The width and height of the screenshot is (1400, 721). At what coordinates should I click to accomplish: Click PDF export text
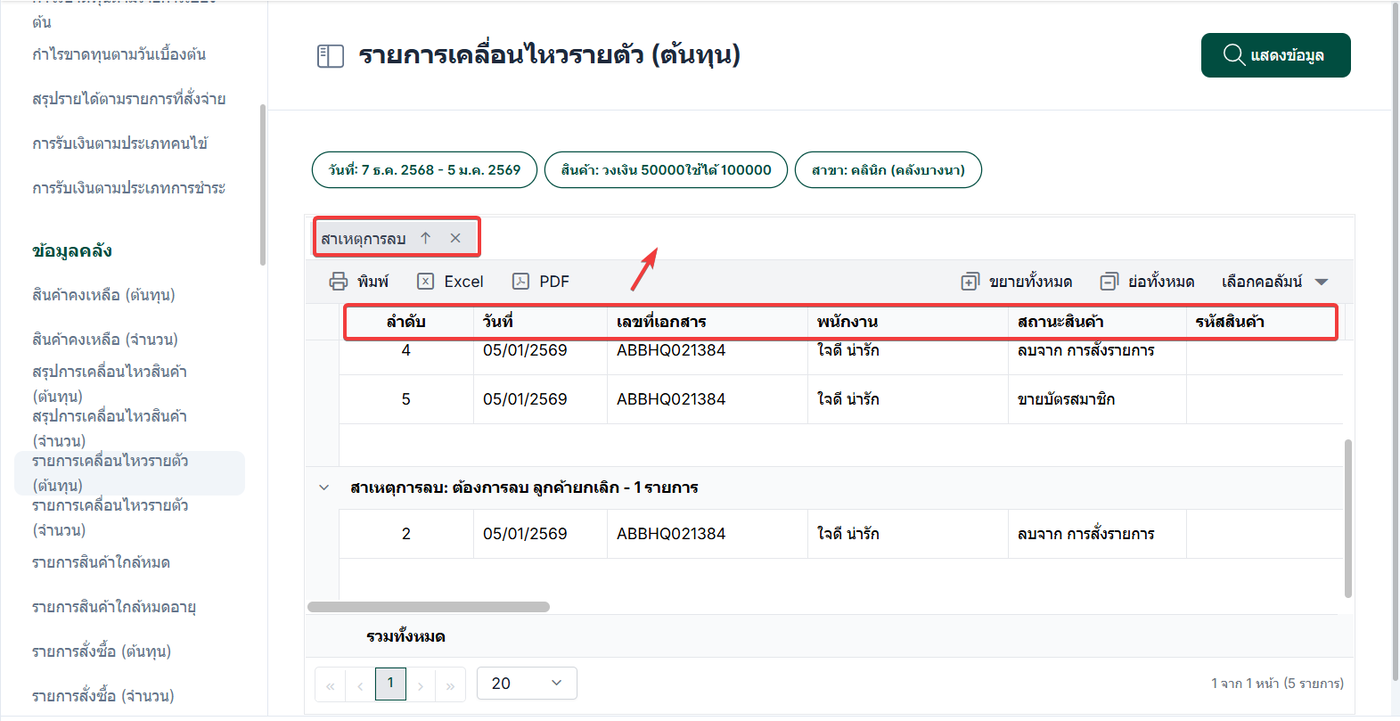click(554, 282)
